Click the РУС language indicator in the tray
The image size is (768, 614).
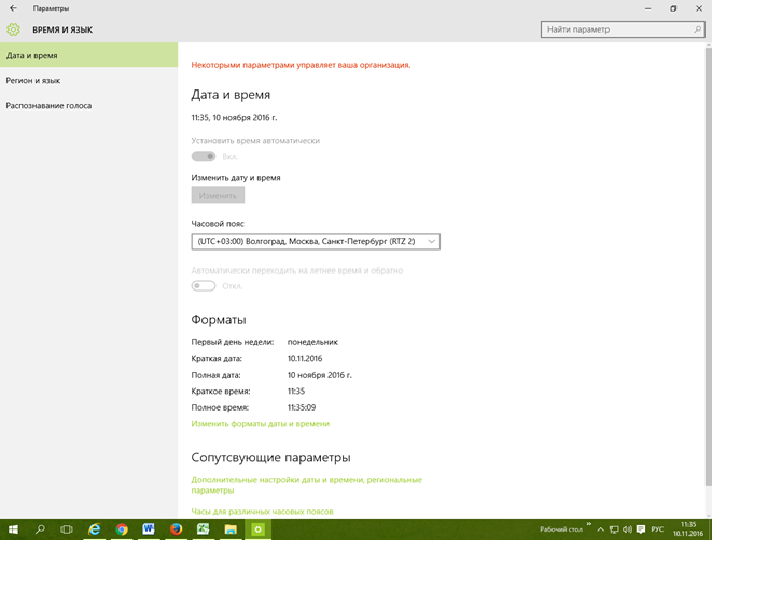[657, 529]
